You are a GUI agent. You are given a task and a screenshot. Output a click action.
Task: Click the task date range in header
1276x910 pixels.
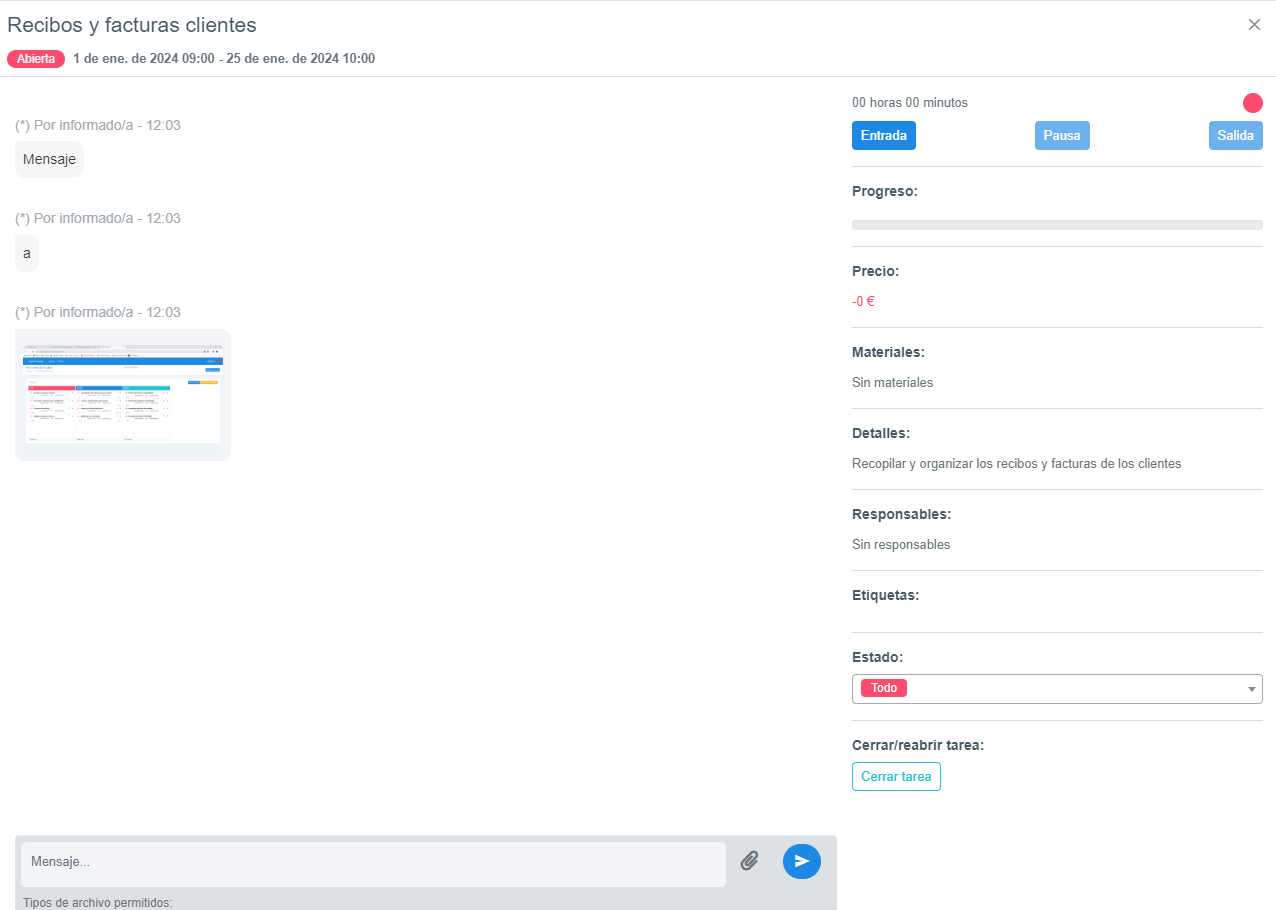224,59
